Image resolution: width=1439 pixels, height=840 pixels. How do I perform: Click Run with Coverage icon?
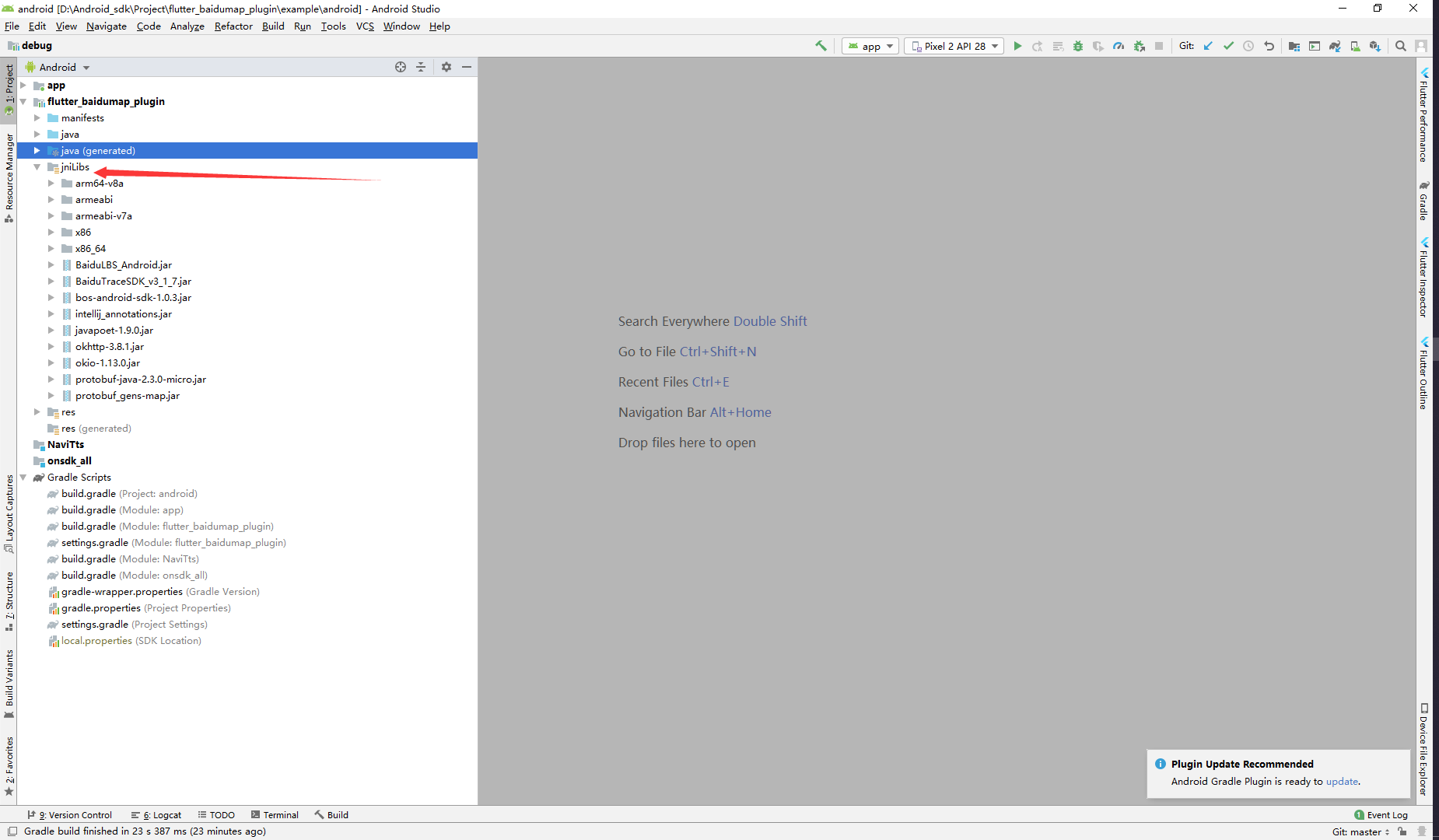pos(1098,46)
